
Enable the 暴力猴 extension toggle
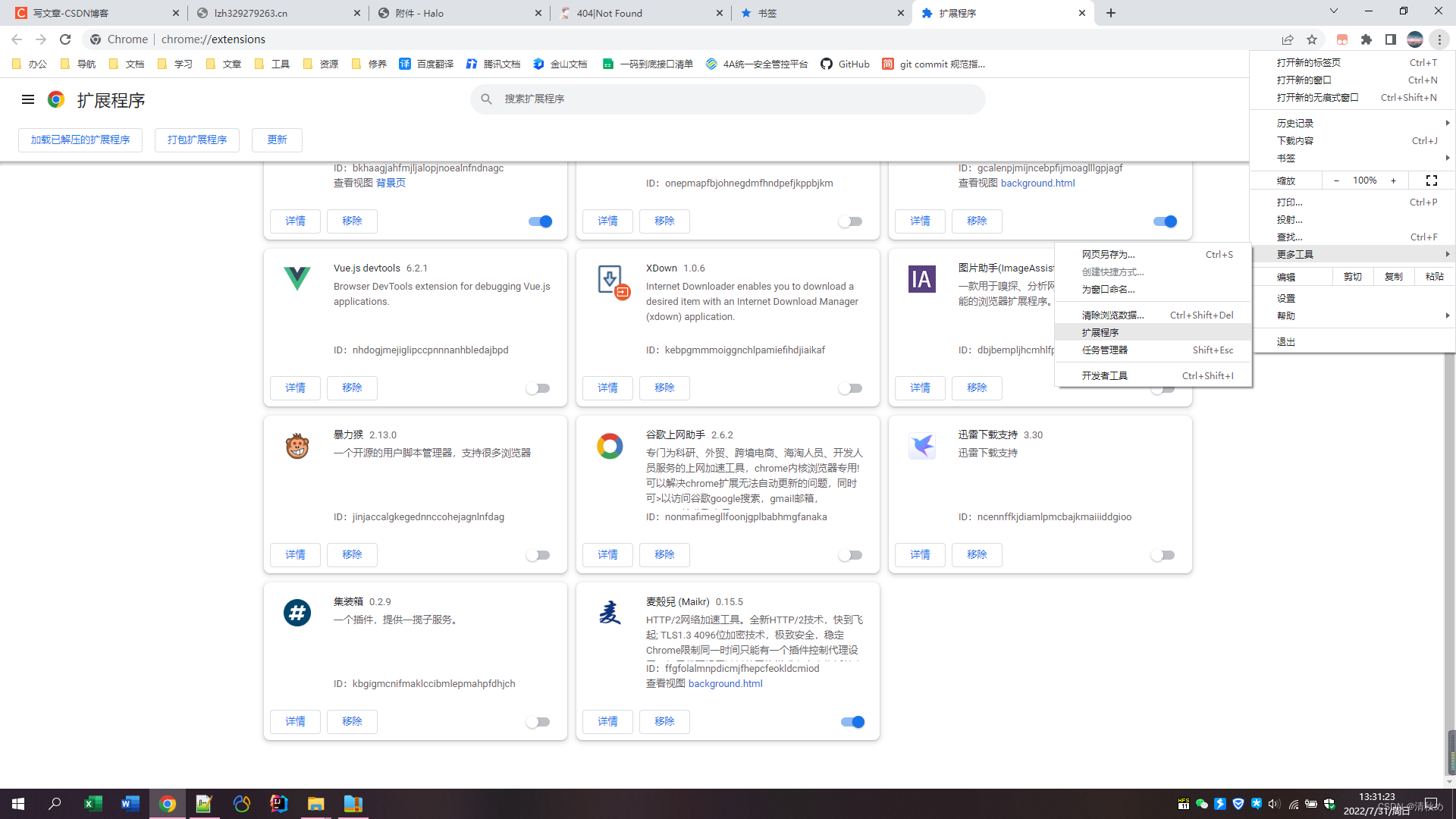point(538,554)
